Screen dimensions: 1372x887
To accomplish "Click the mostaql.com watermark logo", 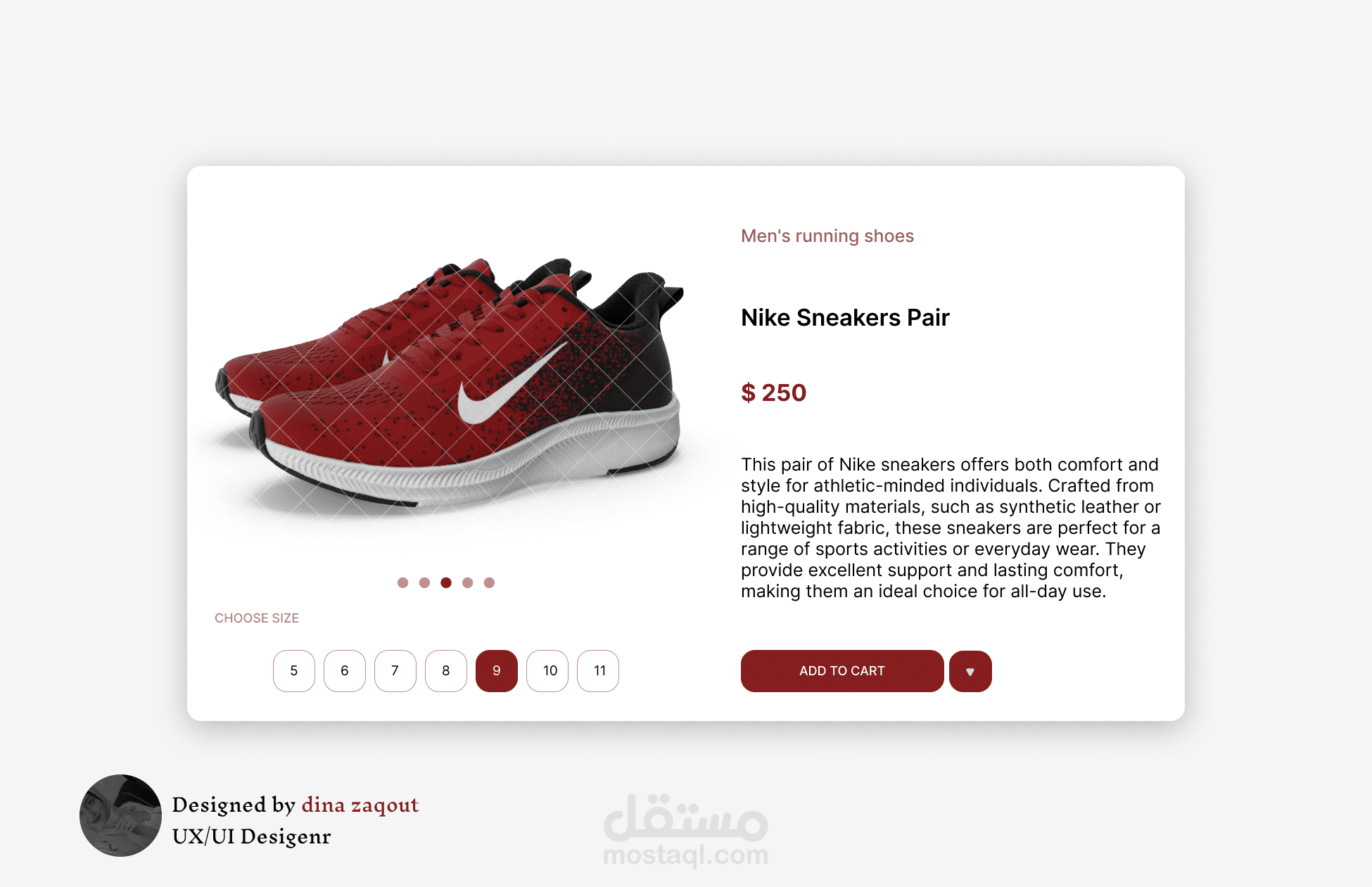I will 686,831.
